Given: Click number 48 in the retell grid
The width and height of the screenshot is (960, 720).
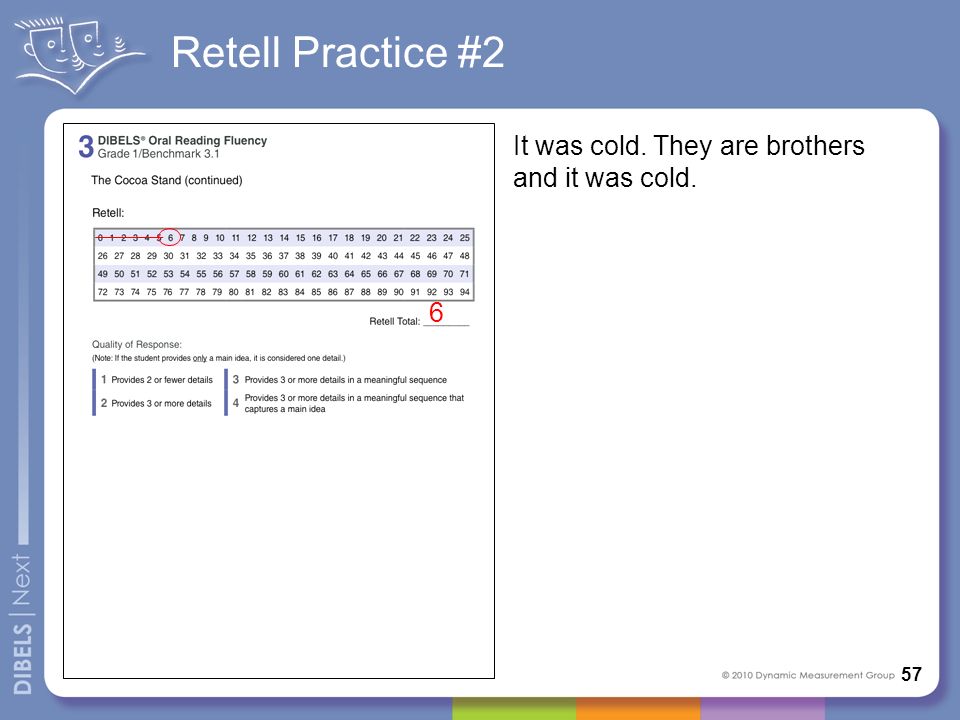Looking at the screenshot, I should coord(465,256).
